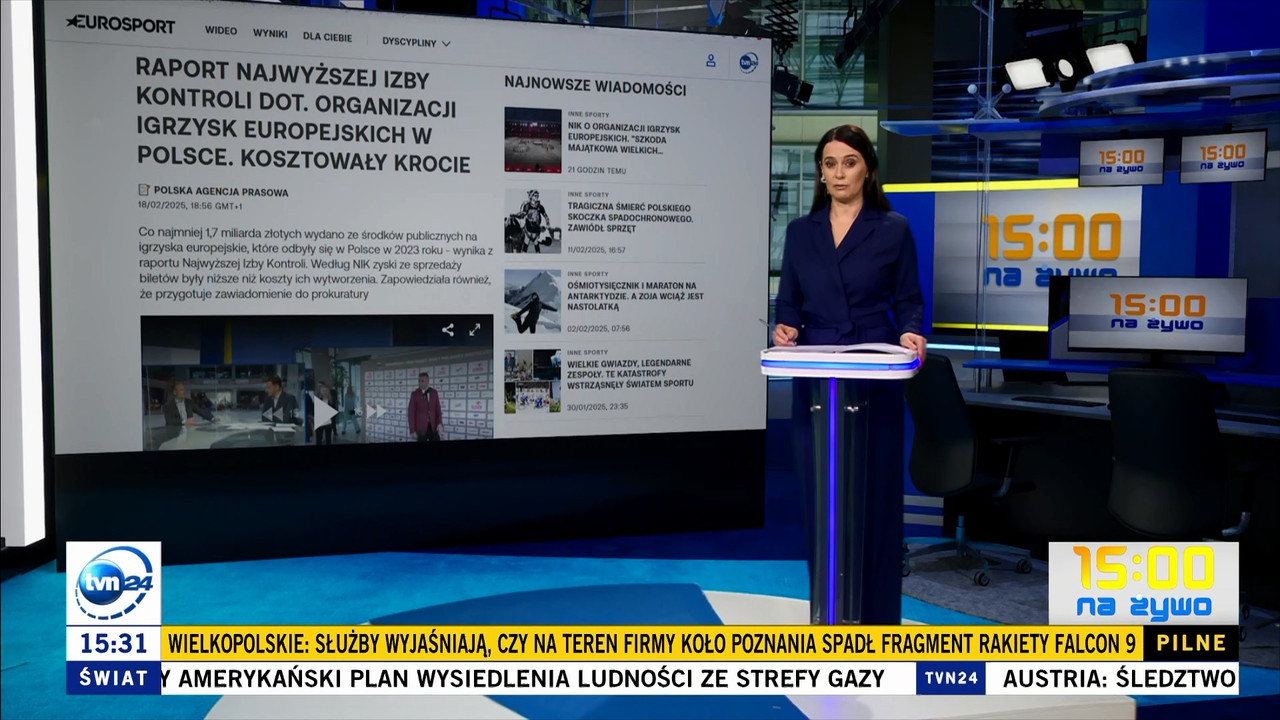
Task: Click the ŚWIAT ticker category label
Action: pos(114,678)
